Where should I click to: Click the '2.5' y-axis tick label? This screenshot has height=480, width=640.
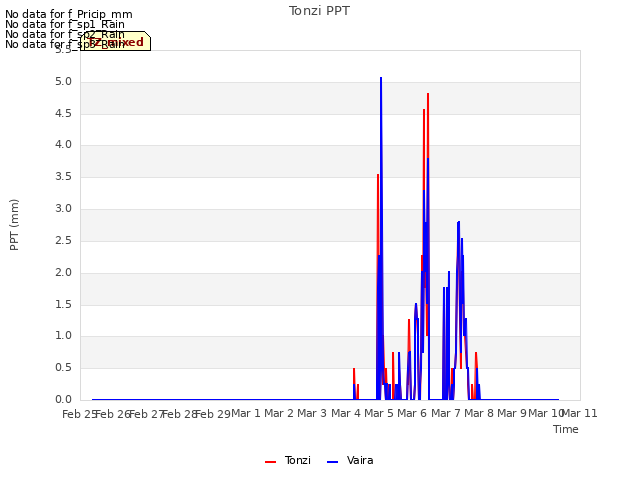click(63, 241)
